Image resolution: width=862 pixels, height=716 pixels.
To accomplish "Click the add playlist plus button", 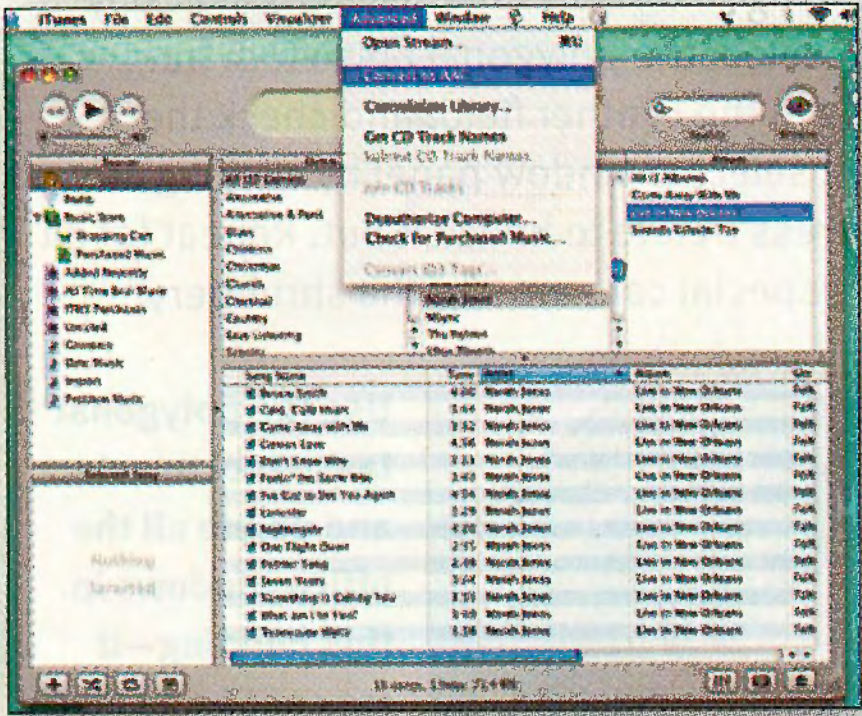I will click(x=53, y=684).
